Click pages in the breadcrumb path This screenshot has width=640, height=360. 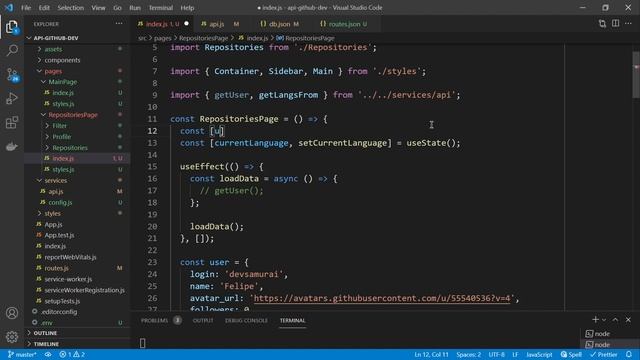click(x=162, y=38)
